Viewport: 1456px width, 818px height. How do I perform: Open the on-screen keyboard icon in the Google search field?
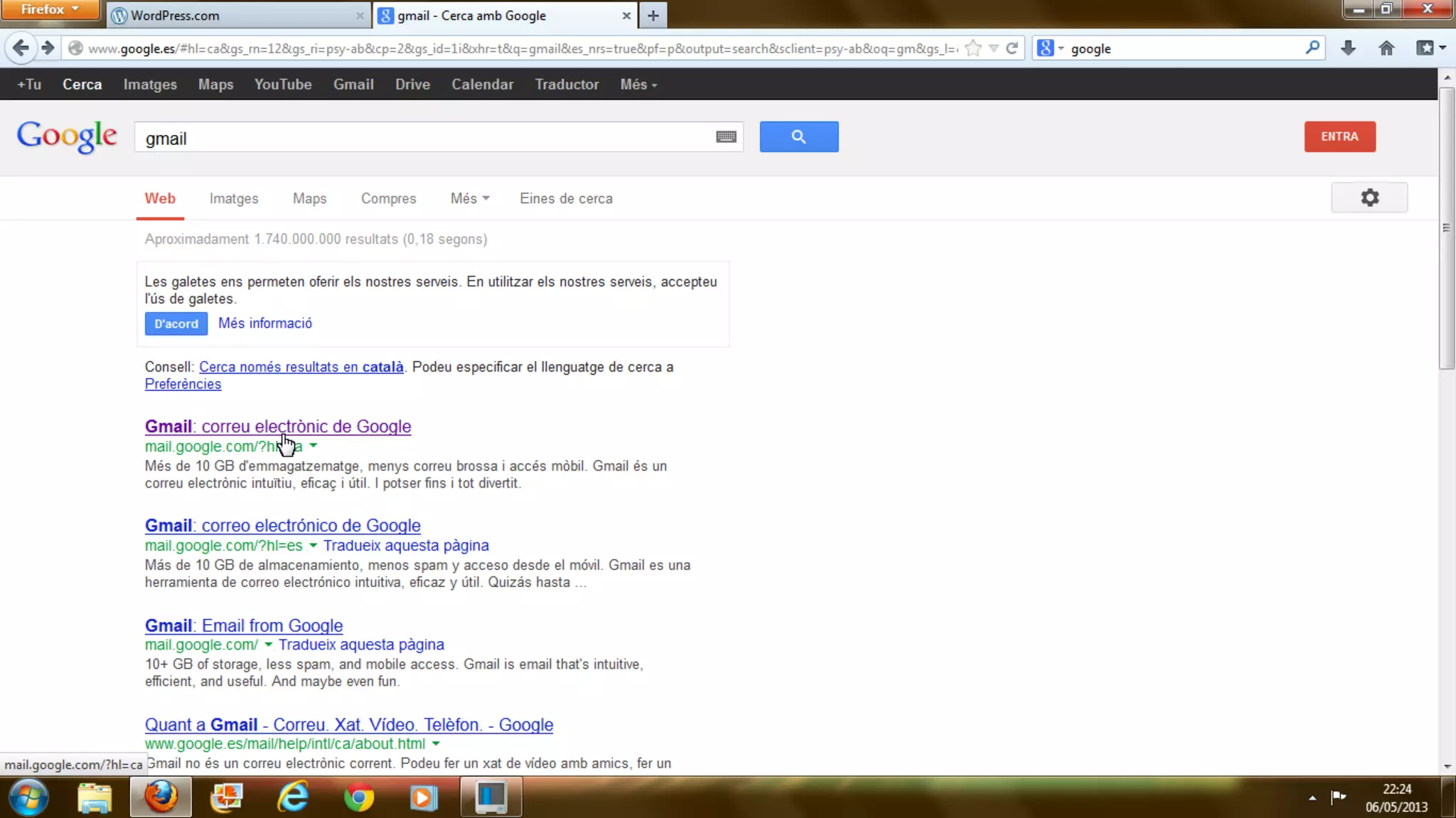(726, 136)
